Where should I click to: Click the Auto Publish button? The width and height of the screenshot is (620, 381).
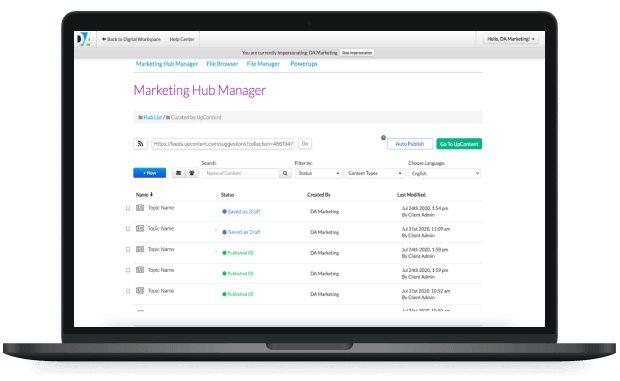410,144
